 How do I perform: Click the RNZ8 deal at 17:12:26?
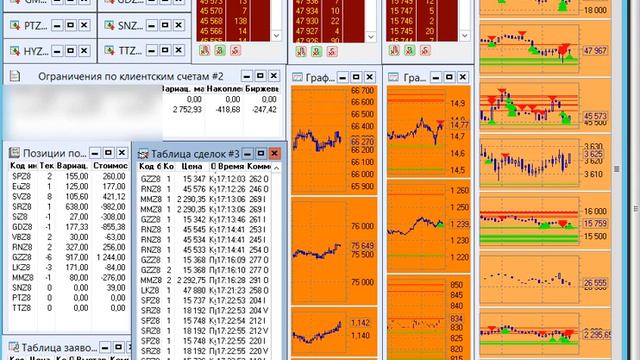tap(204, 189)
